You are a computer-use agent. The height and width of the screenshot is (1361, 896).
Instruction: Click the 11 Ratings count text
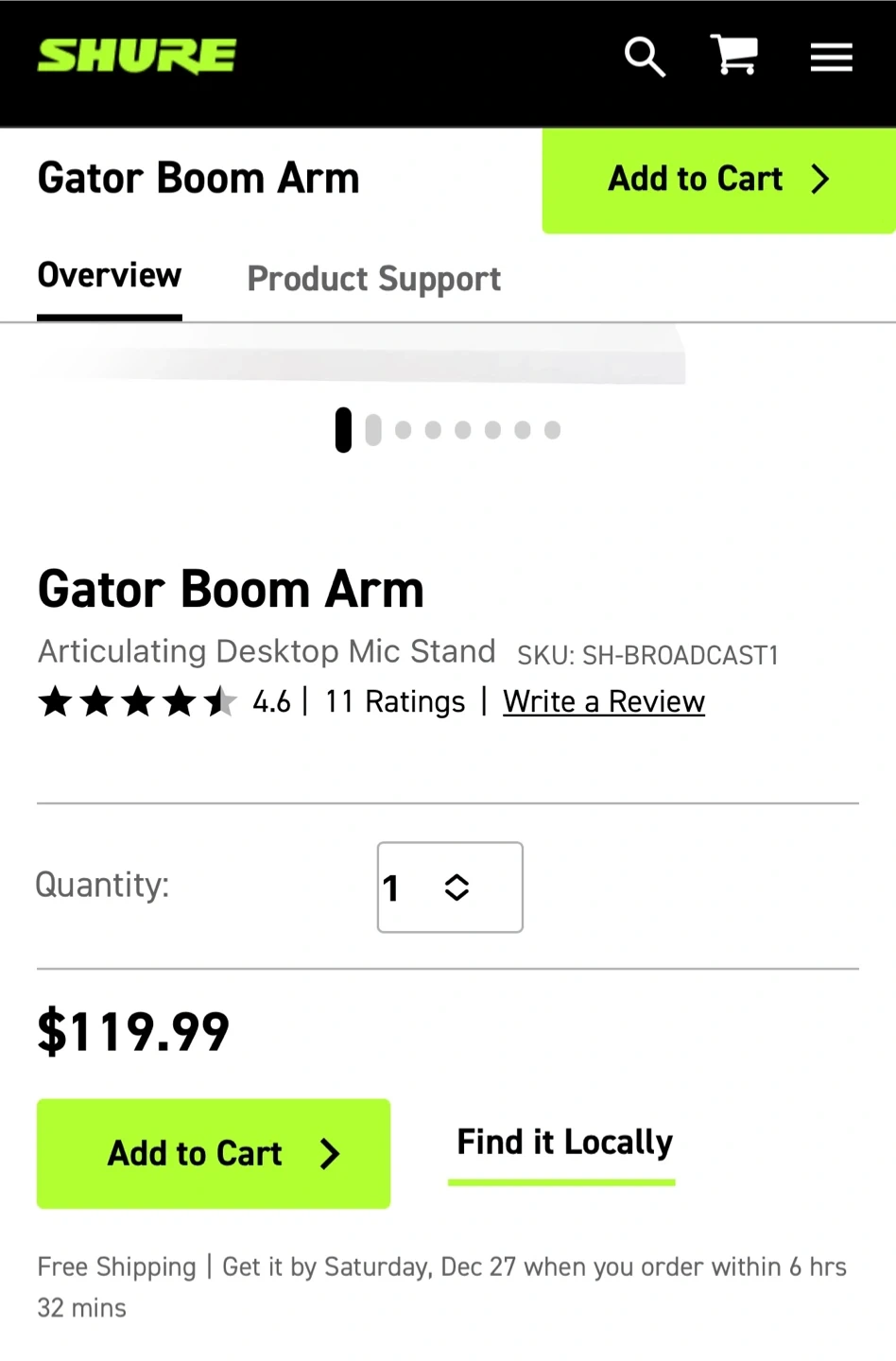[395, 702]
